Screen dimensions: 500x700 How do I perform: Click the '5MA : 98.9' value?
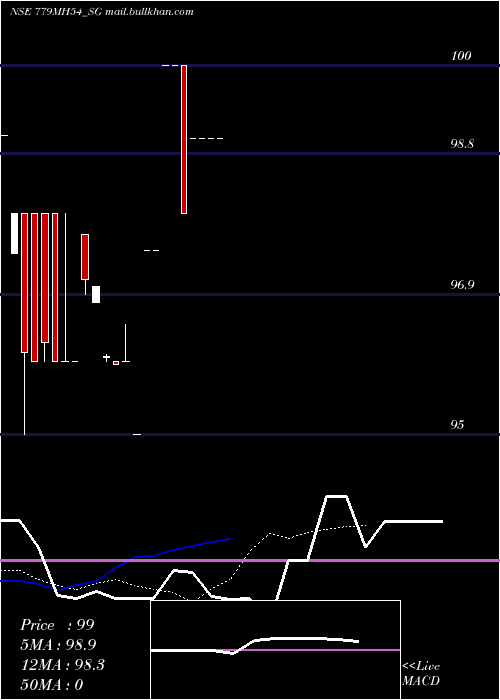click(58, 645)
